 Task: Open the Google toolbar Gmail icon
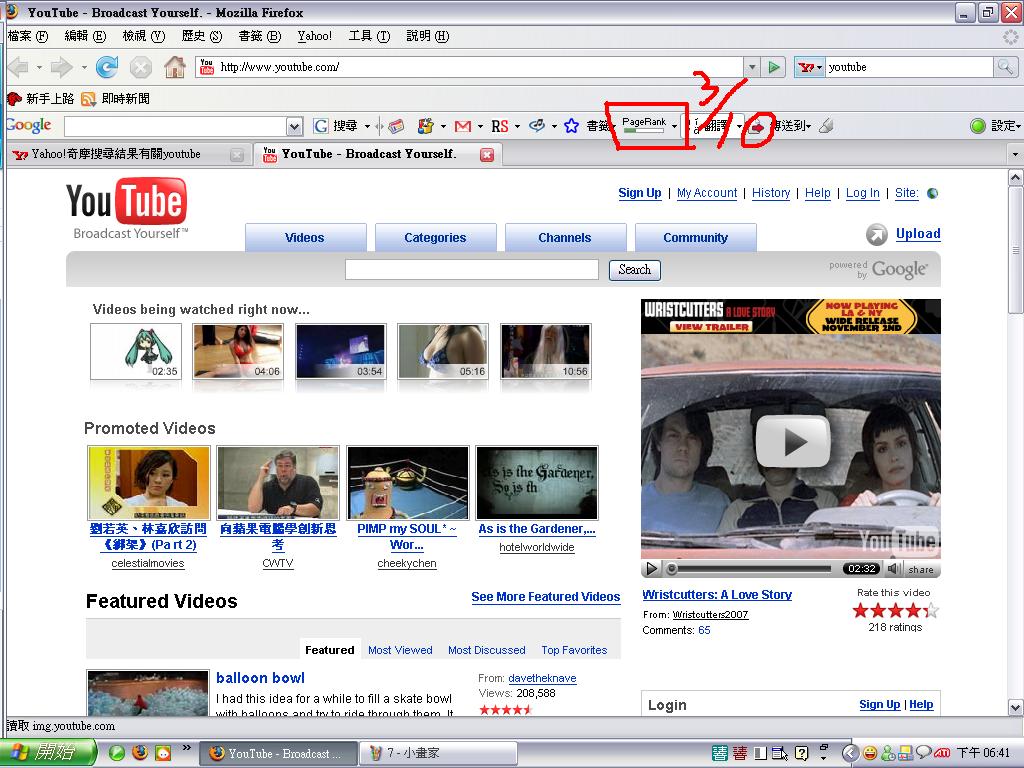[x=463, y=126]
